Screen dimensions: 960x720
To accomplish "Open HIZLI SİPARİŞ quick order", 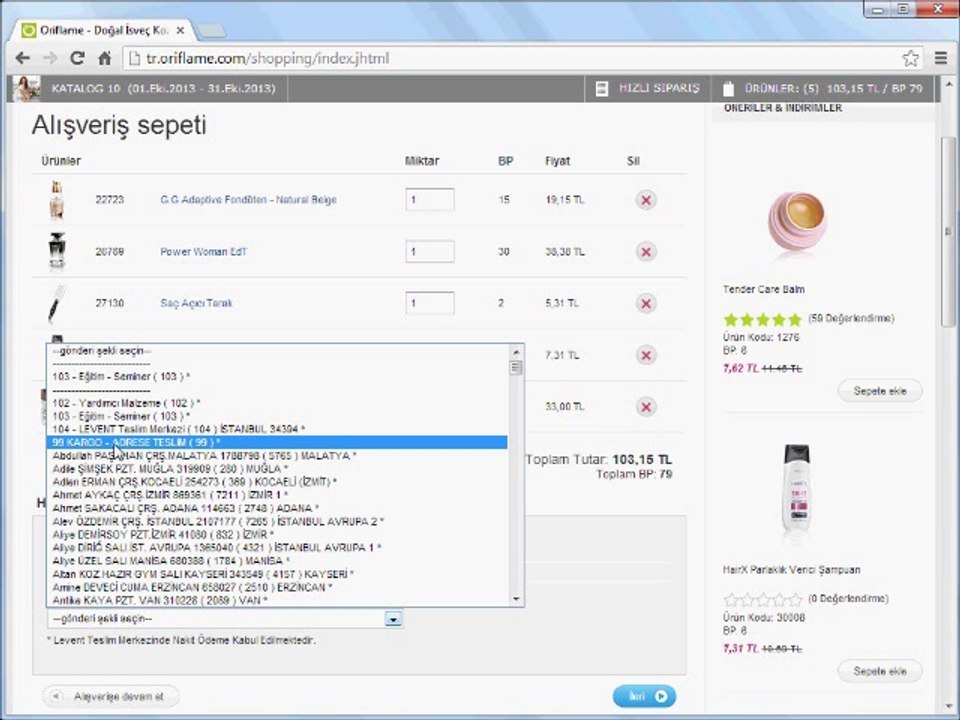I will [x=659, y=88].
